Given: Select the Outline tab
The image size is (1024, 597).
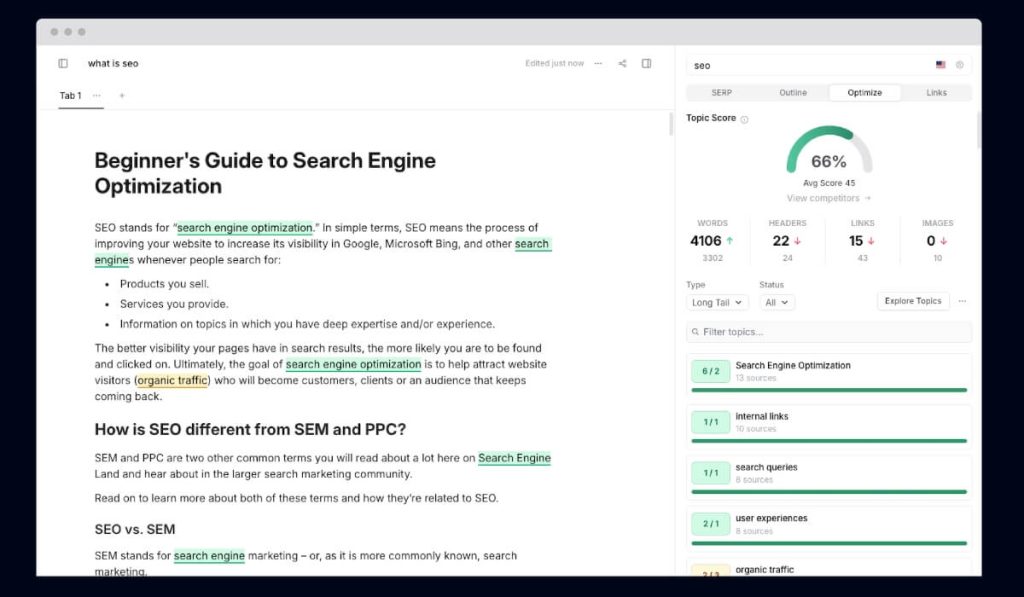Looking at the screenshot, I should pyautogui.click(x=793, y=93).
